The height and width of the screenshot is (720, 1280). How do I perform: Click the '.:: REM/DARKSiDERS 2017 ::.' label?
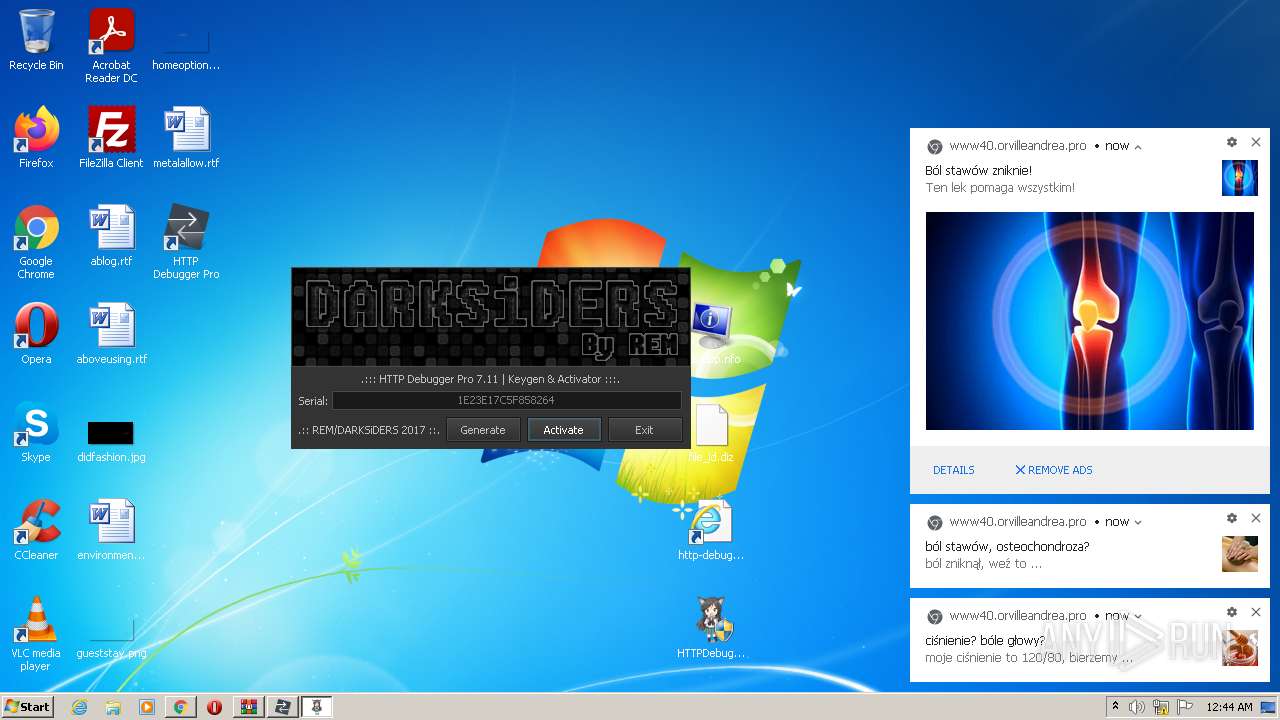(x=369, y=430)
